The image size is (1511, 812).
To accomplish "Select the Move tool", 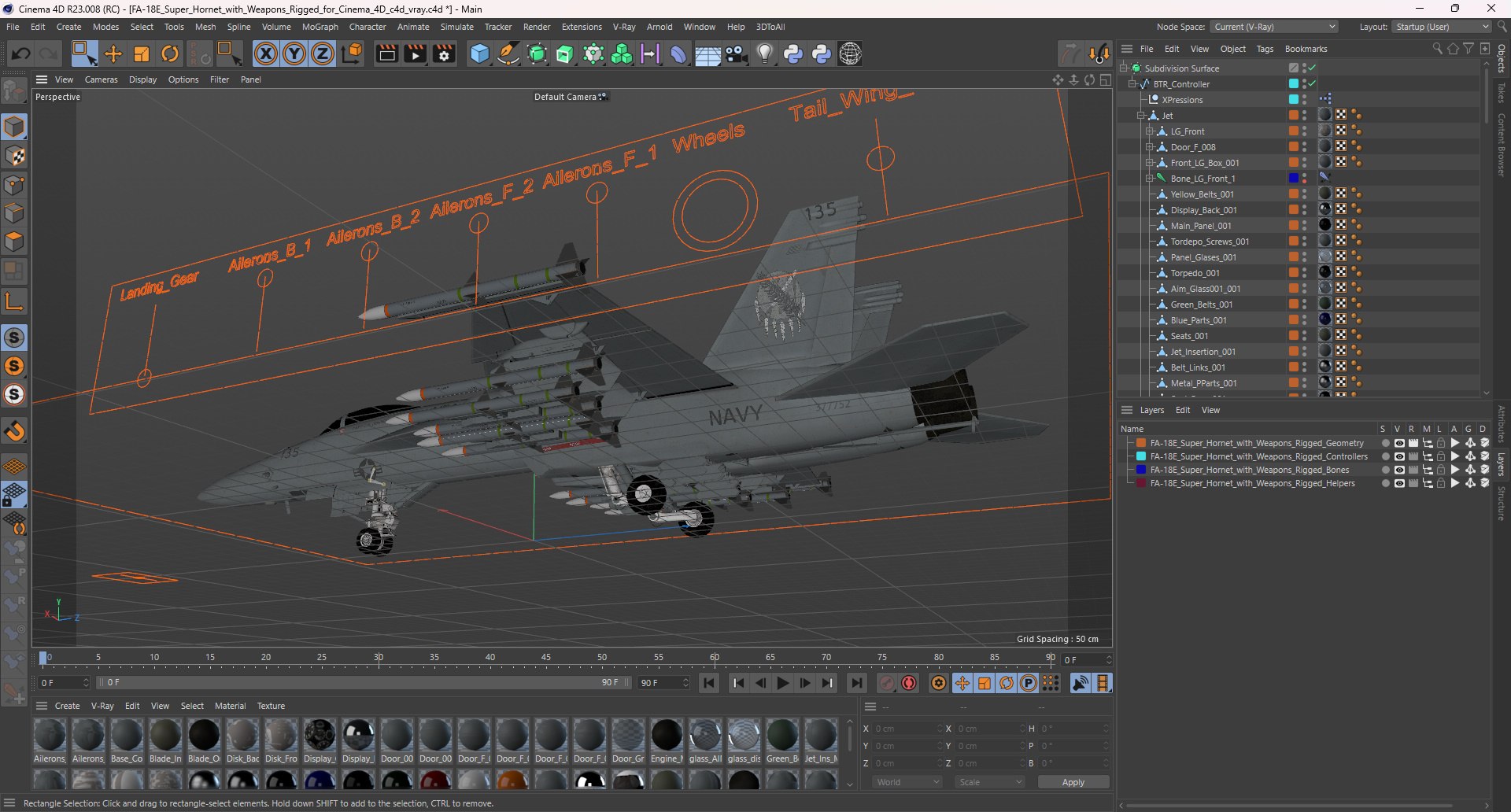I will pos(113,54).
